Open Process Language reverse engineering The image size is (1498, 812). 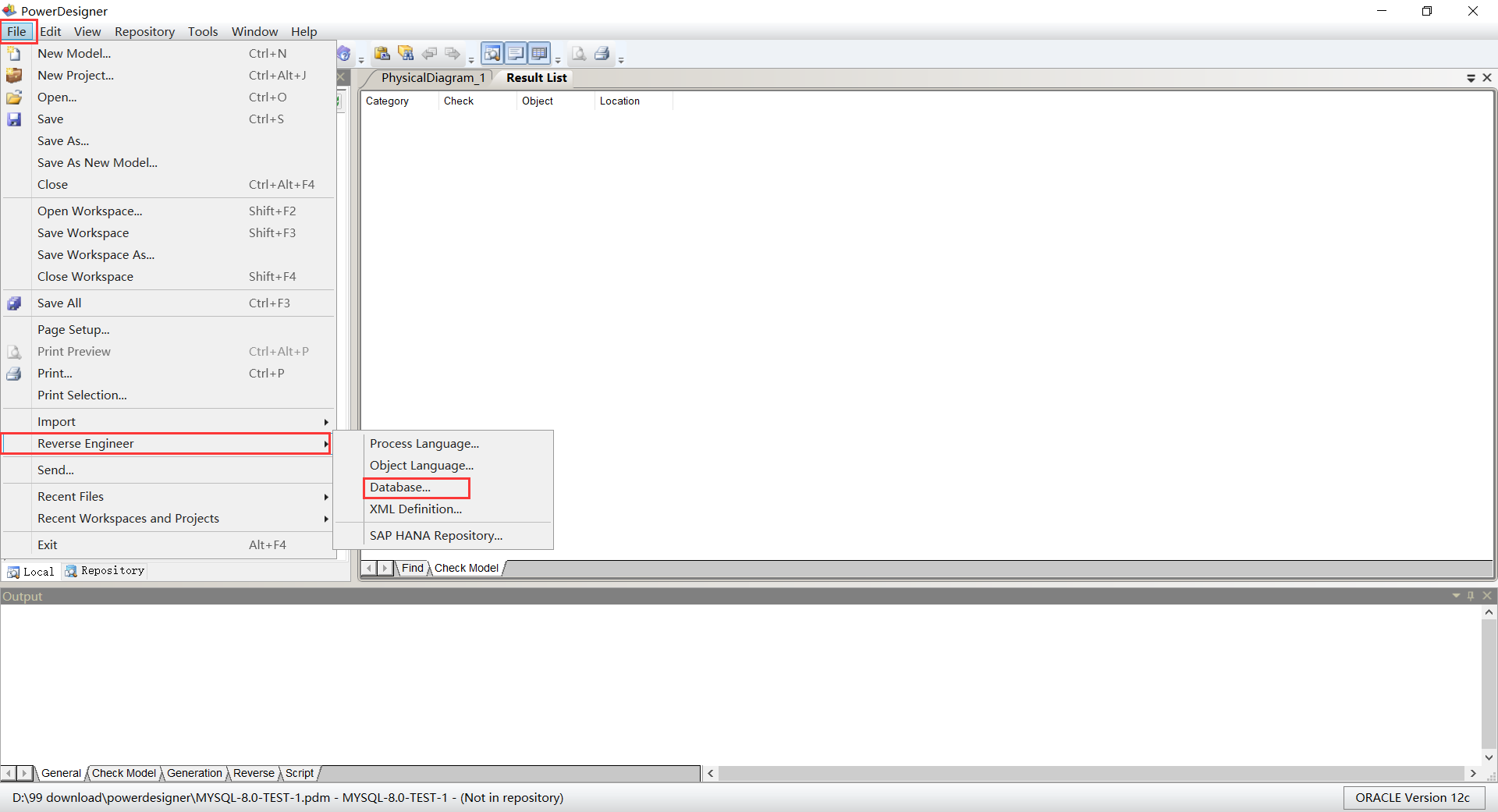[424, 443]
